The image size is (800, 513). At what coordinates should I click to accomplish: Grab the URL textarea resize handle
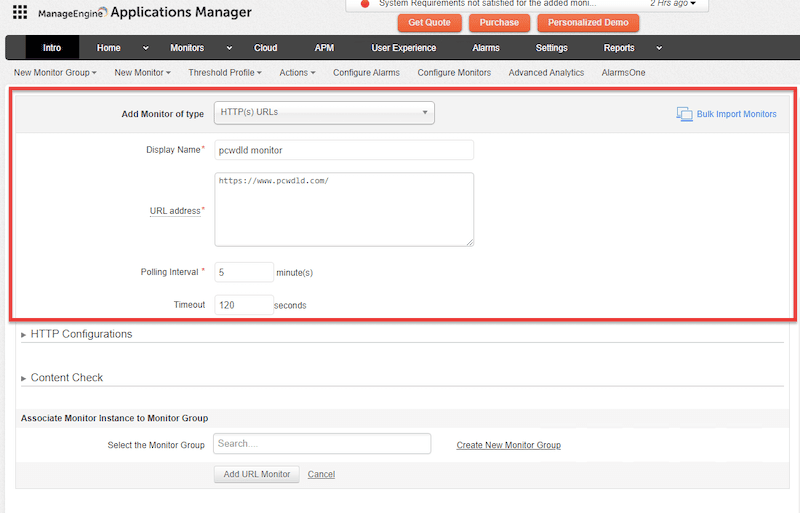tap(470, 242)
